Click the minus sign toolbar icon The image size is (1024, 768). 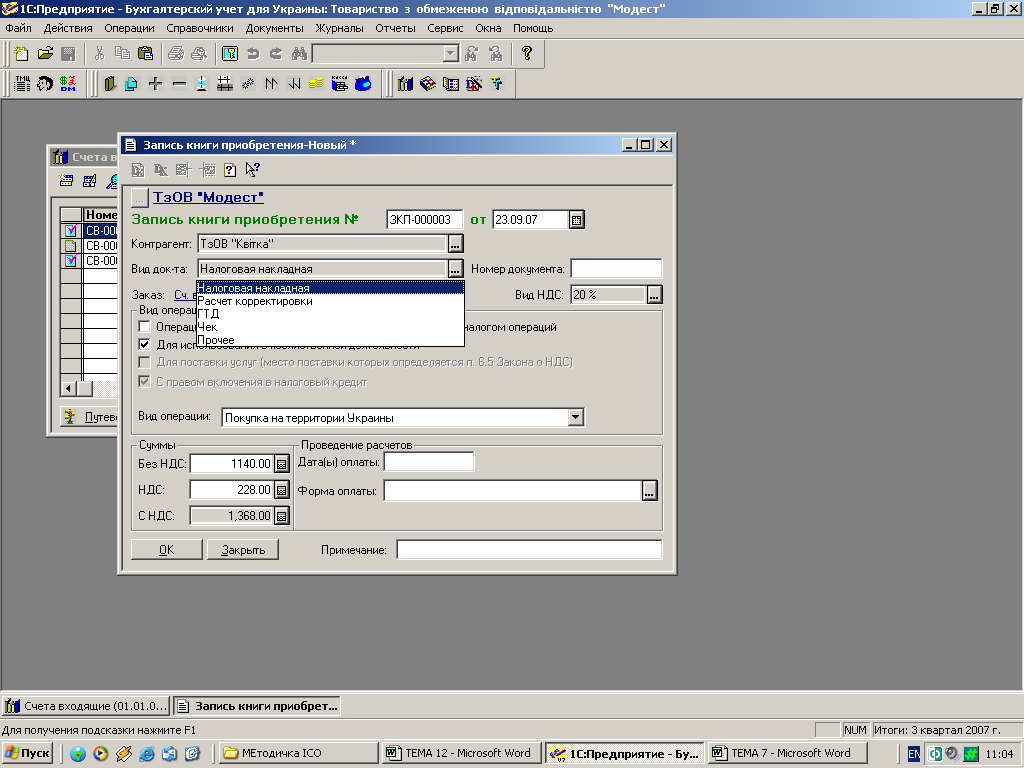click(x=179, y=84)
